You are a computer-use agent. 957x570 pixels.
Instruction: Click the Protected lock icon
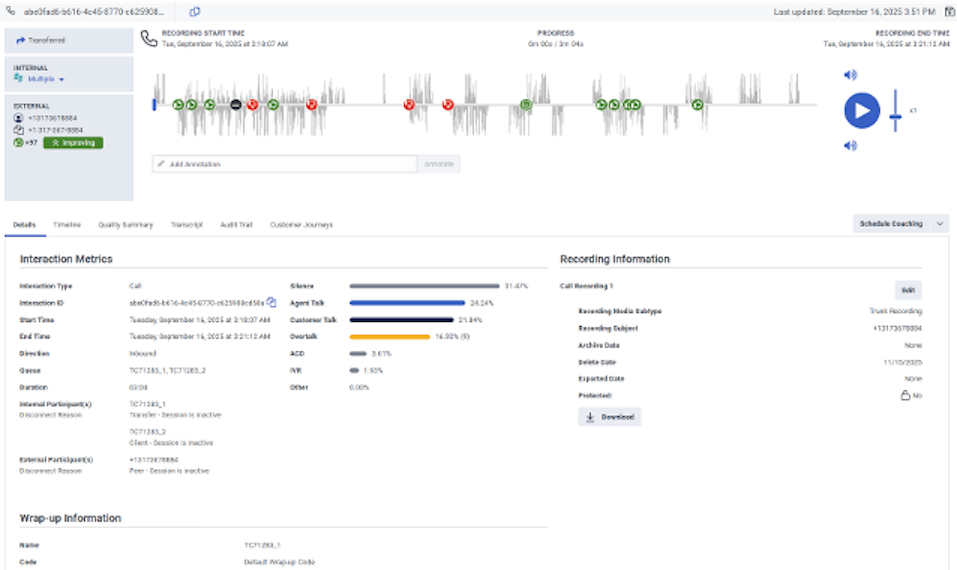[x=905, y=395]
